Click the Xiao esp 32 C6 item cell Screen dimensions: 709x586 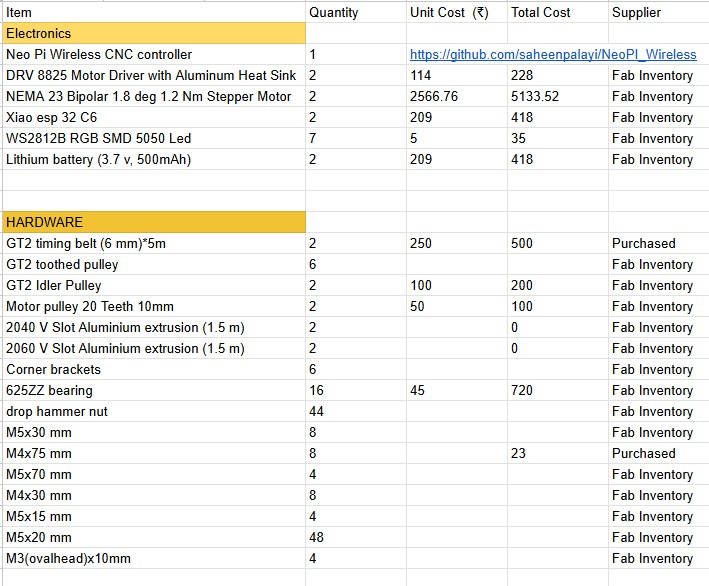pyautogui.click(x=154, y=118)
